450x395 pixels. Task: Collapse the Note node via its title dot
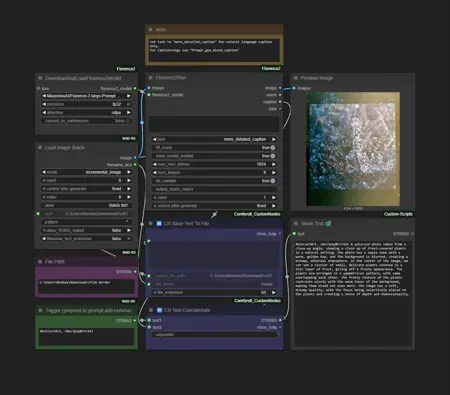pyautogui.click(x=150, y=29)
